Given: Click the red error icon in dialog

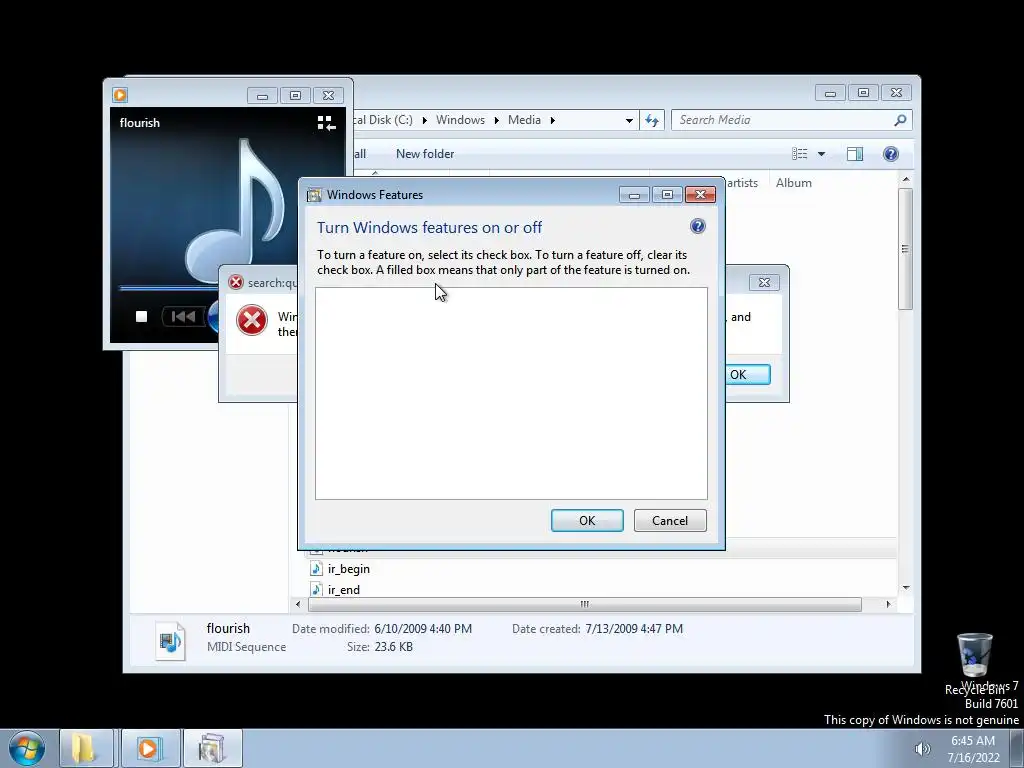Looking at the screenshot, I should (251, 320).
